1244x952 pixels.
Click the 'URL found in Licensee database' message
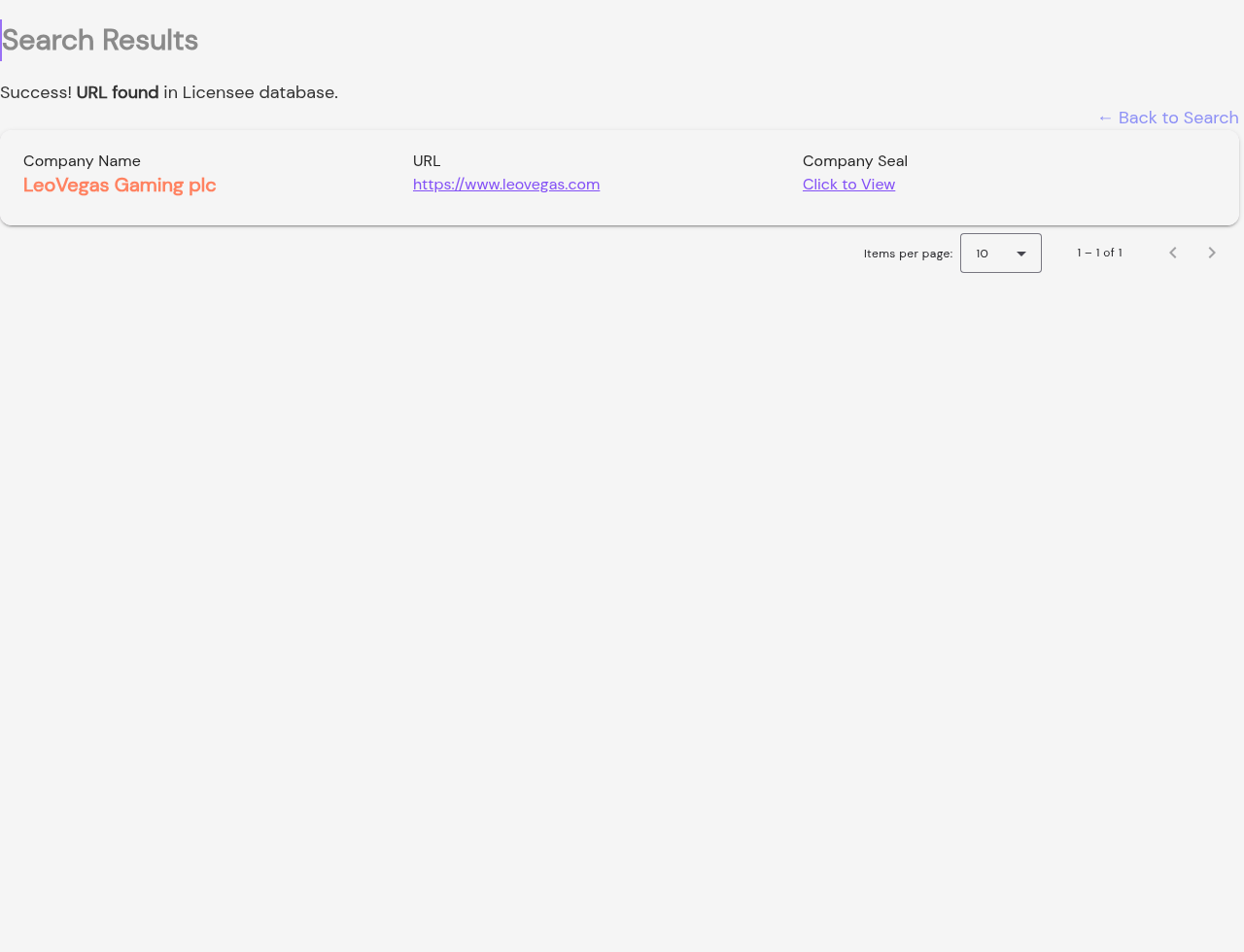click(x=169, y=92)
